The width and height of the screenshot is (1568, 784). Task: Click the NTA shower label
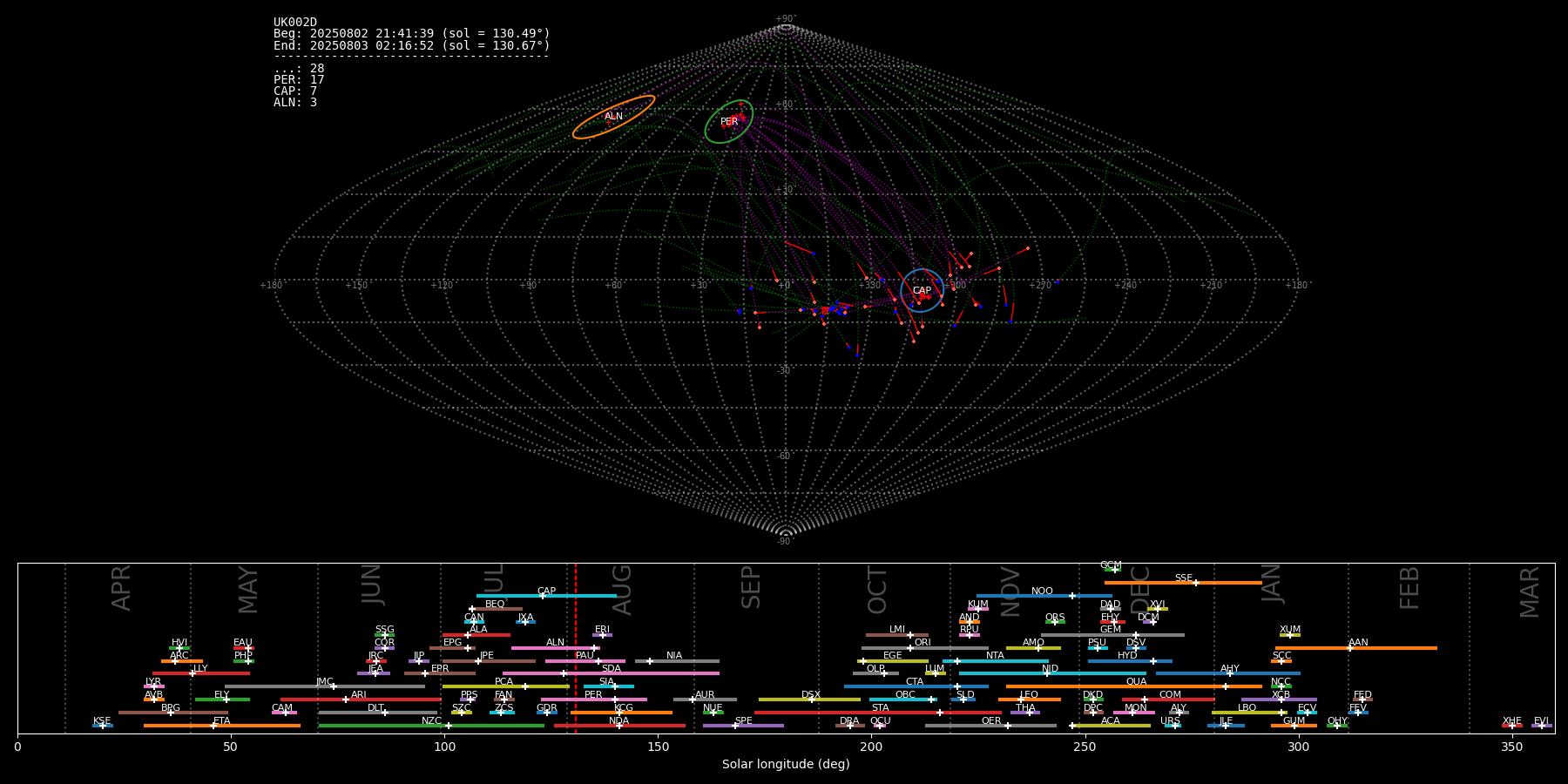995,656
